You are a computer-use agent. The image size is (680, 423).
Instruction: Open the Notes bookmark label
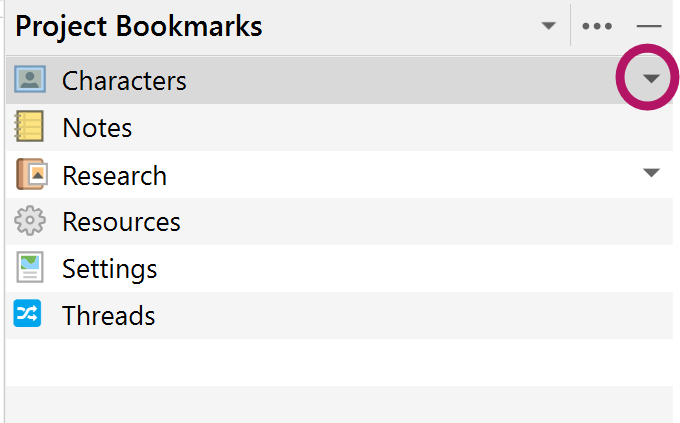click(x=97, y=128)
